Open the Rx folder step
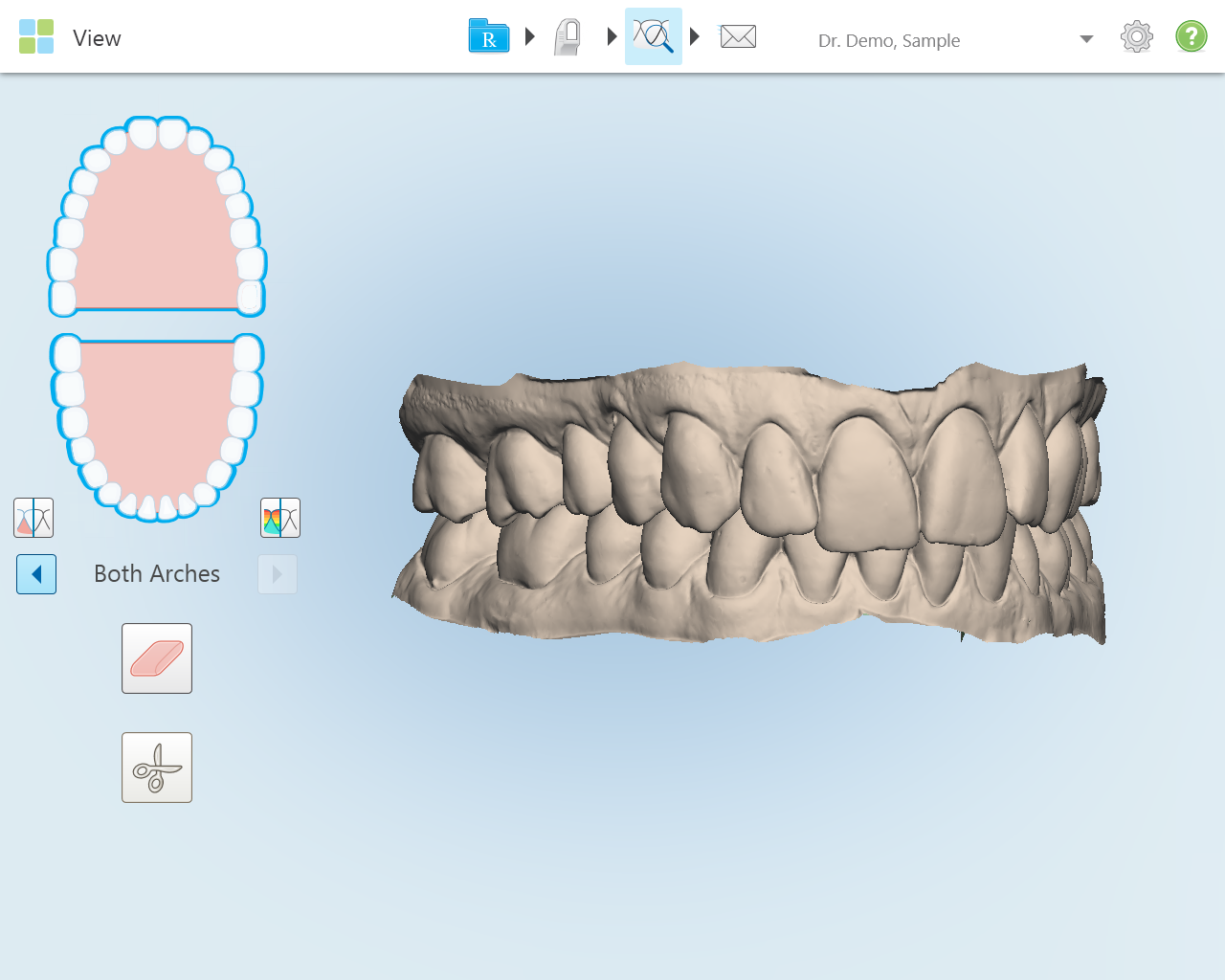 pyautogui.click(x=489, y=36)
